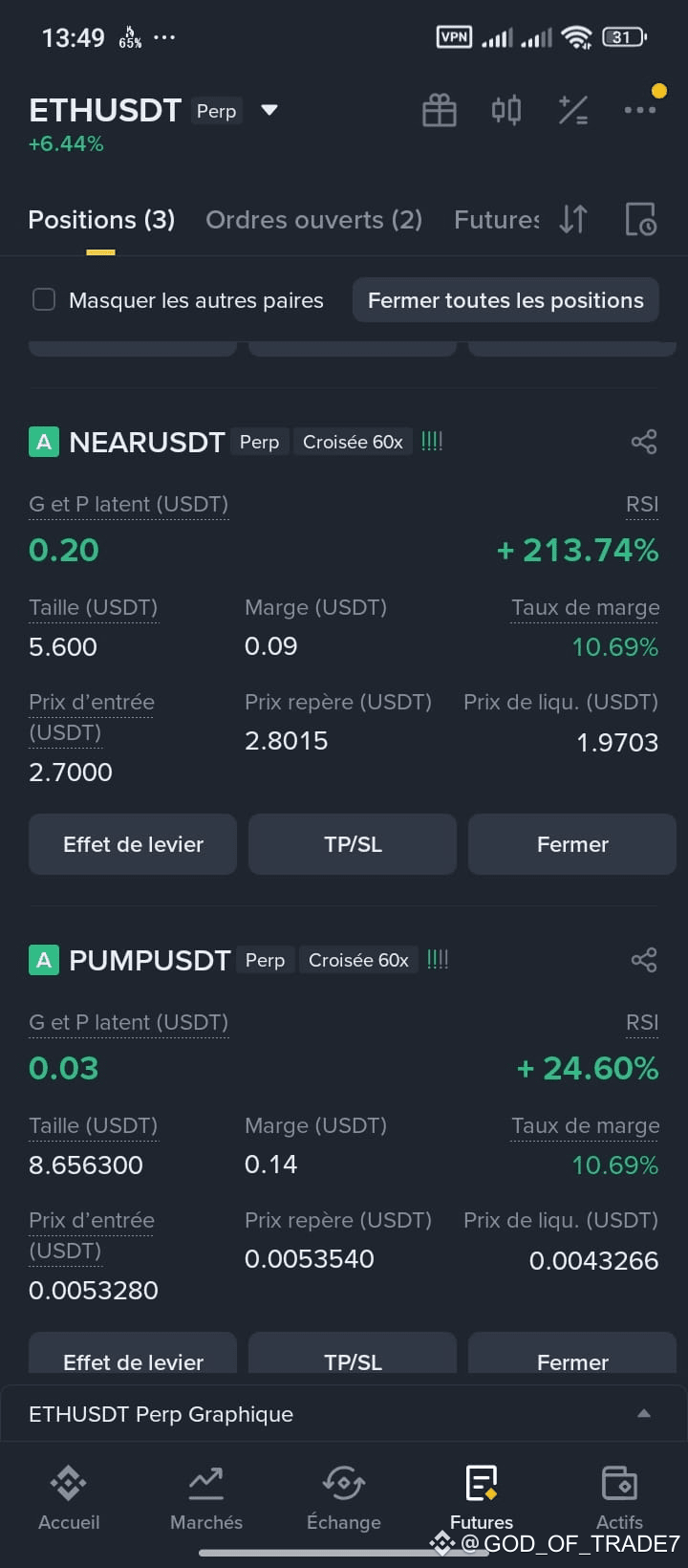Expand the ETHUSDT pair dropdown arrow

[269, 110]
